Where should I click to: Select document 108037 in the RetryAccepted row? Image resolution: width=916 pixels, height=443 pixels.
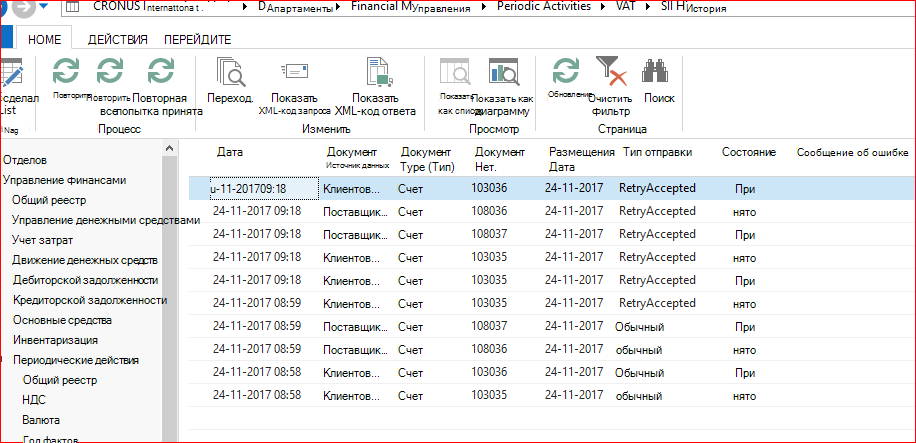tap(489, 234)
